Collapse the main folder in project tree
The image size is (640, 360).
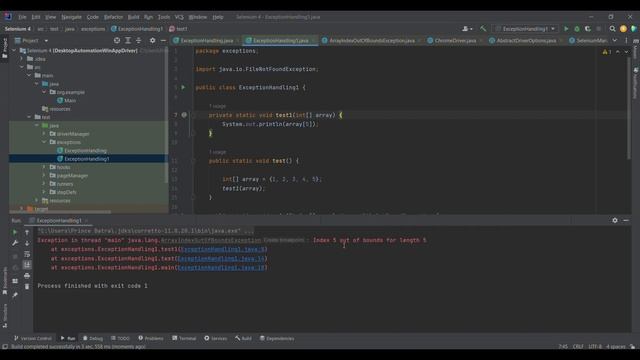[x=29, y=76]
